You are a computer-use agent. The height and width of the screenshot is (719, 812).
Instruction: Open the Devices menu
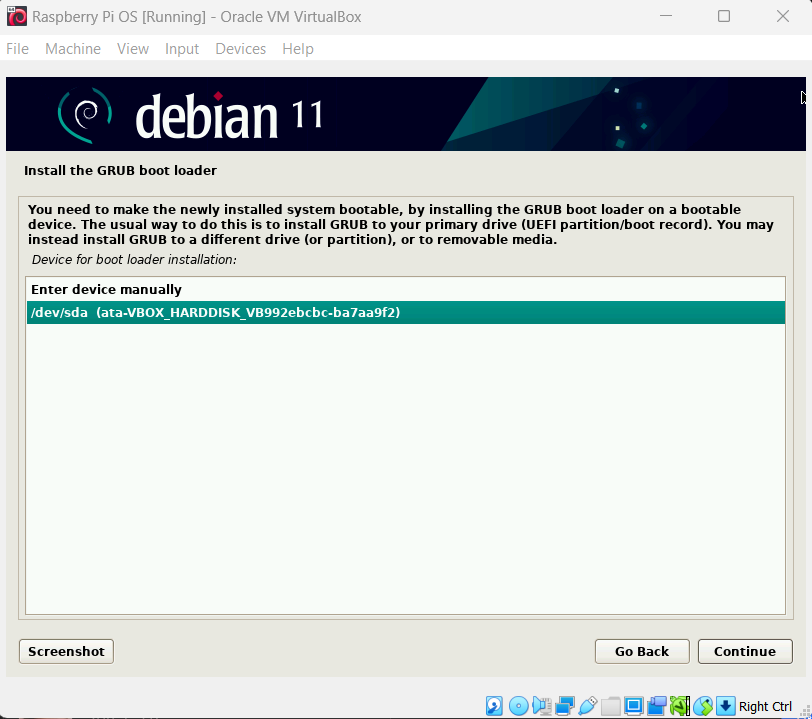(x=241, y=49)
